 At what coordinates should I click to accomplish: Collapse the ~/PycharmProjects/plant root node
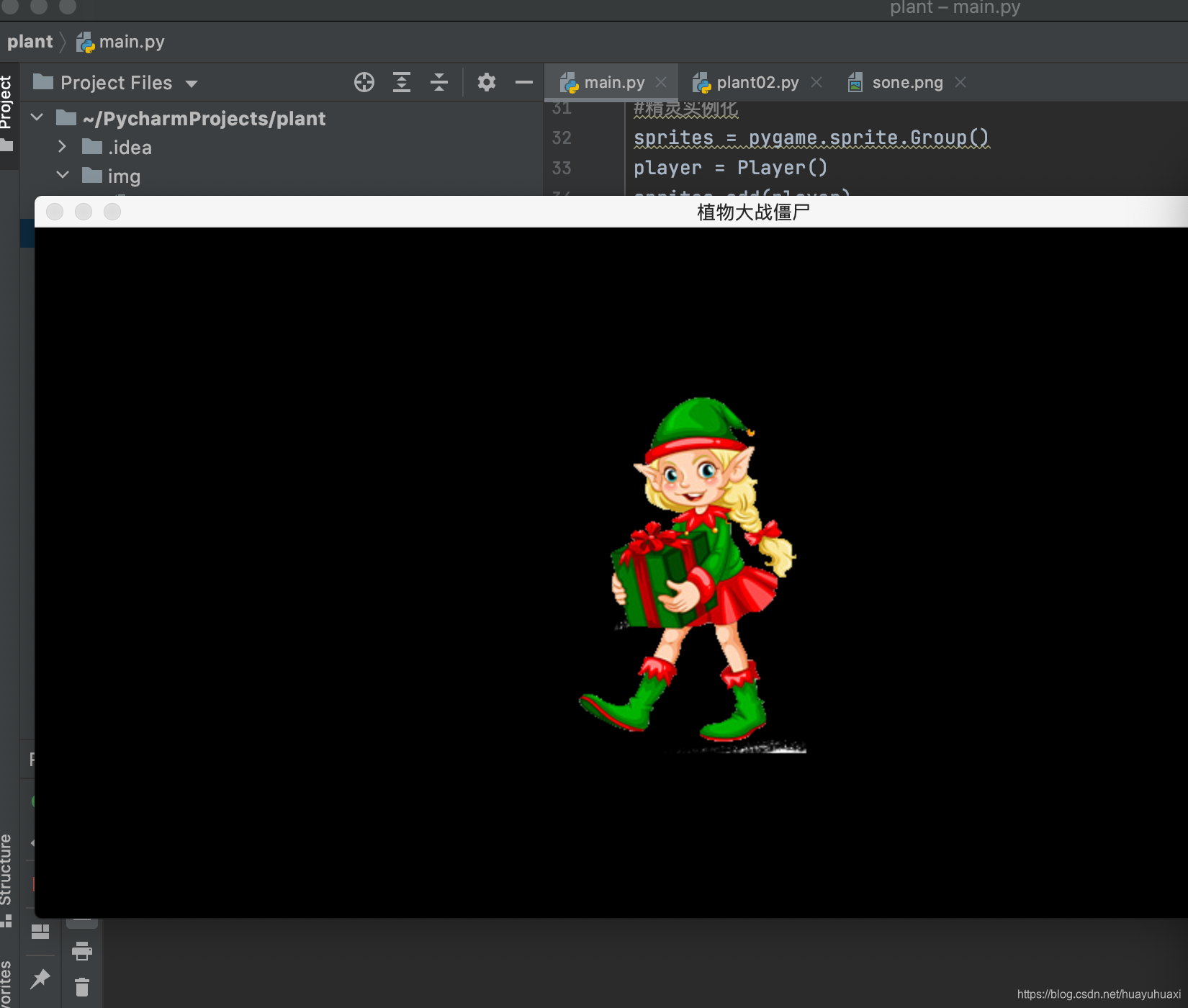click(x=37, y=117)
